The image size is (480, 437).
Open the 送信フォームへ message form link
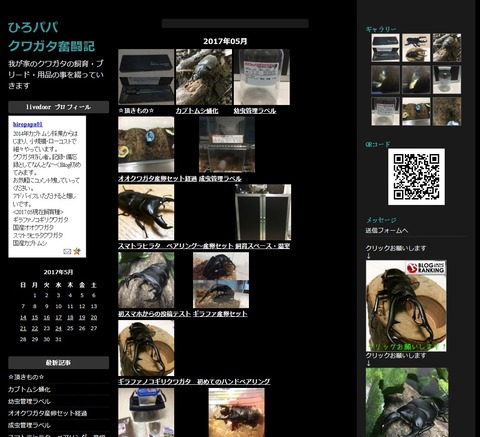[387, 231]
